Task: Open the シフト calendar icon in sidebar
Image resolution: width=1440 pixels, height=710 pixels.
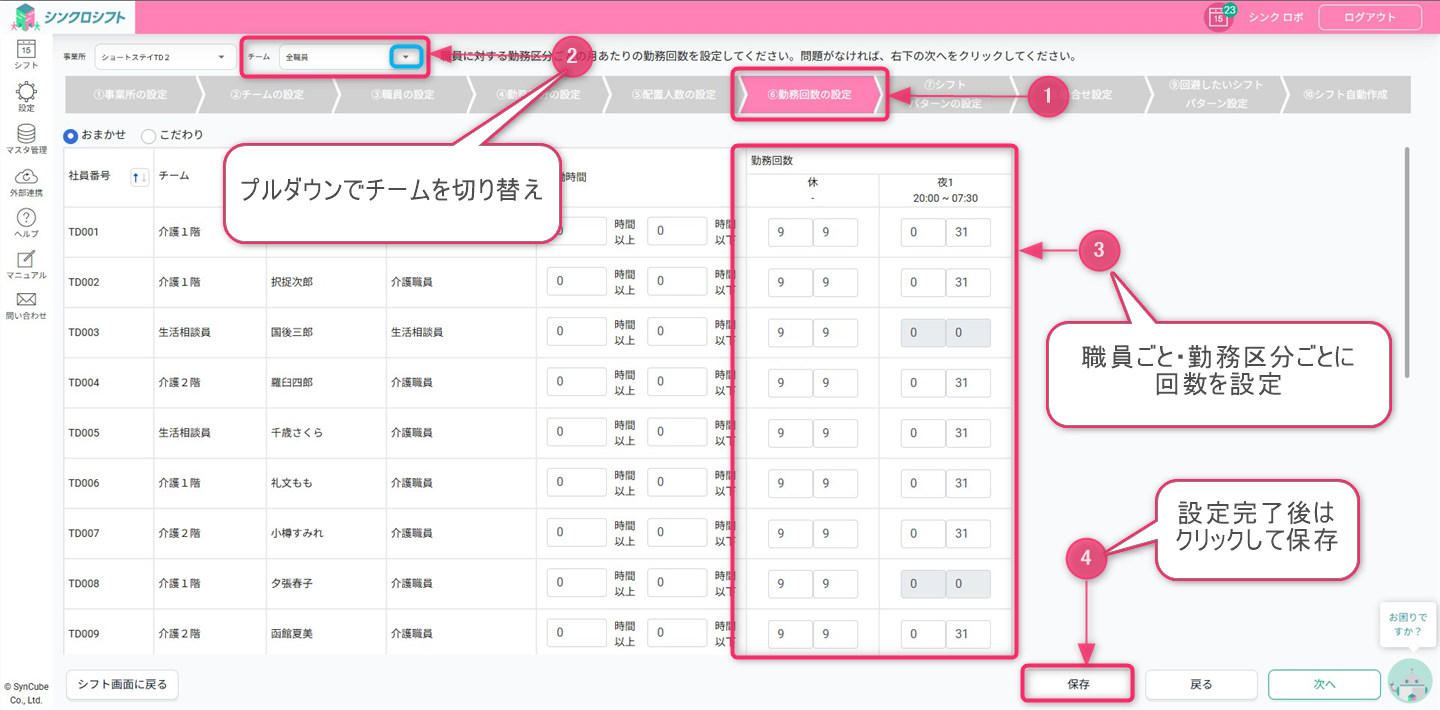Action: (x=26, y=50)
